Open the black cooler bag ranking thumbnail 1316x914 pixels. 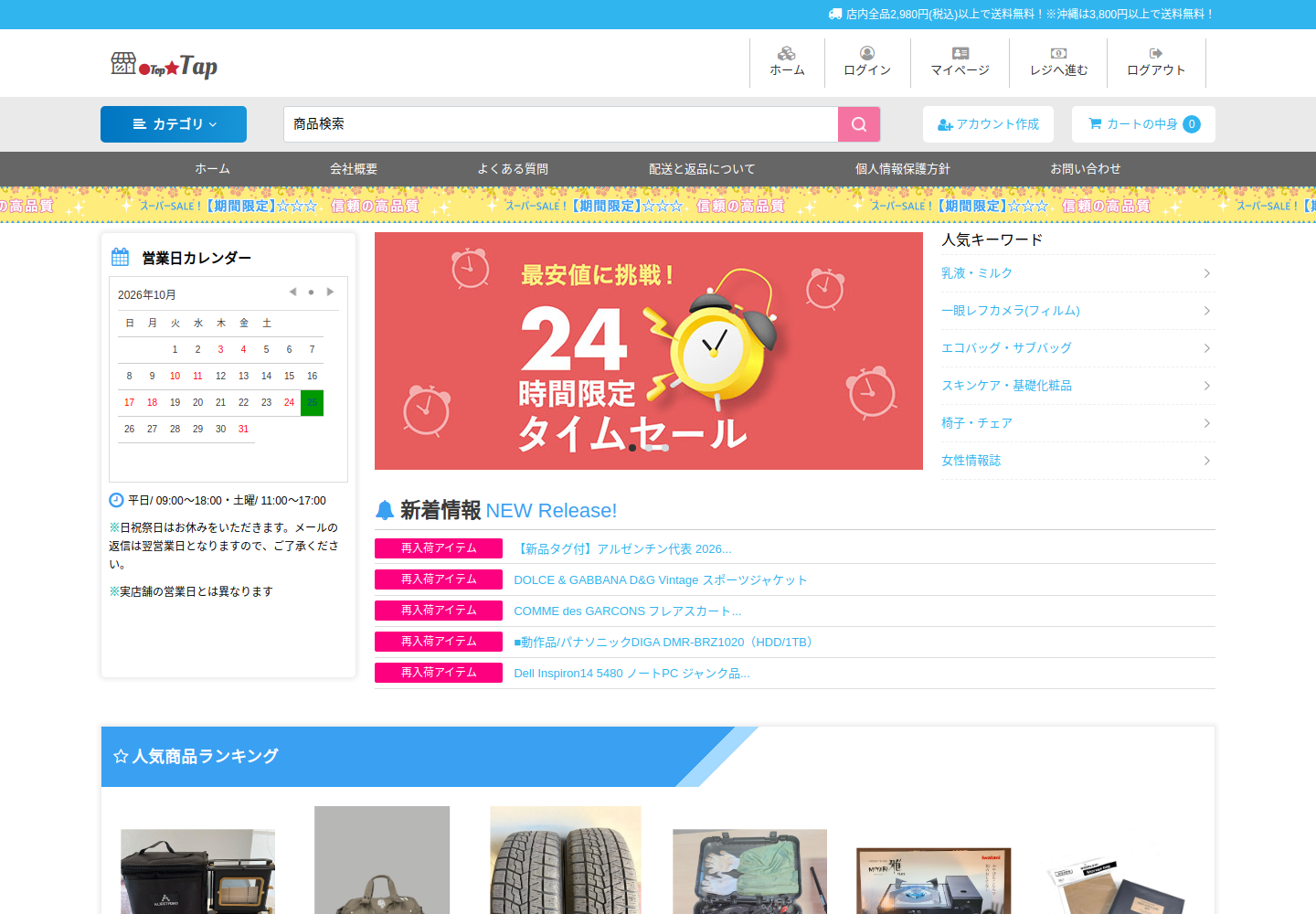point(197,871)
